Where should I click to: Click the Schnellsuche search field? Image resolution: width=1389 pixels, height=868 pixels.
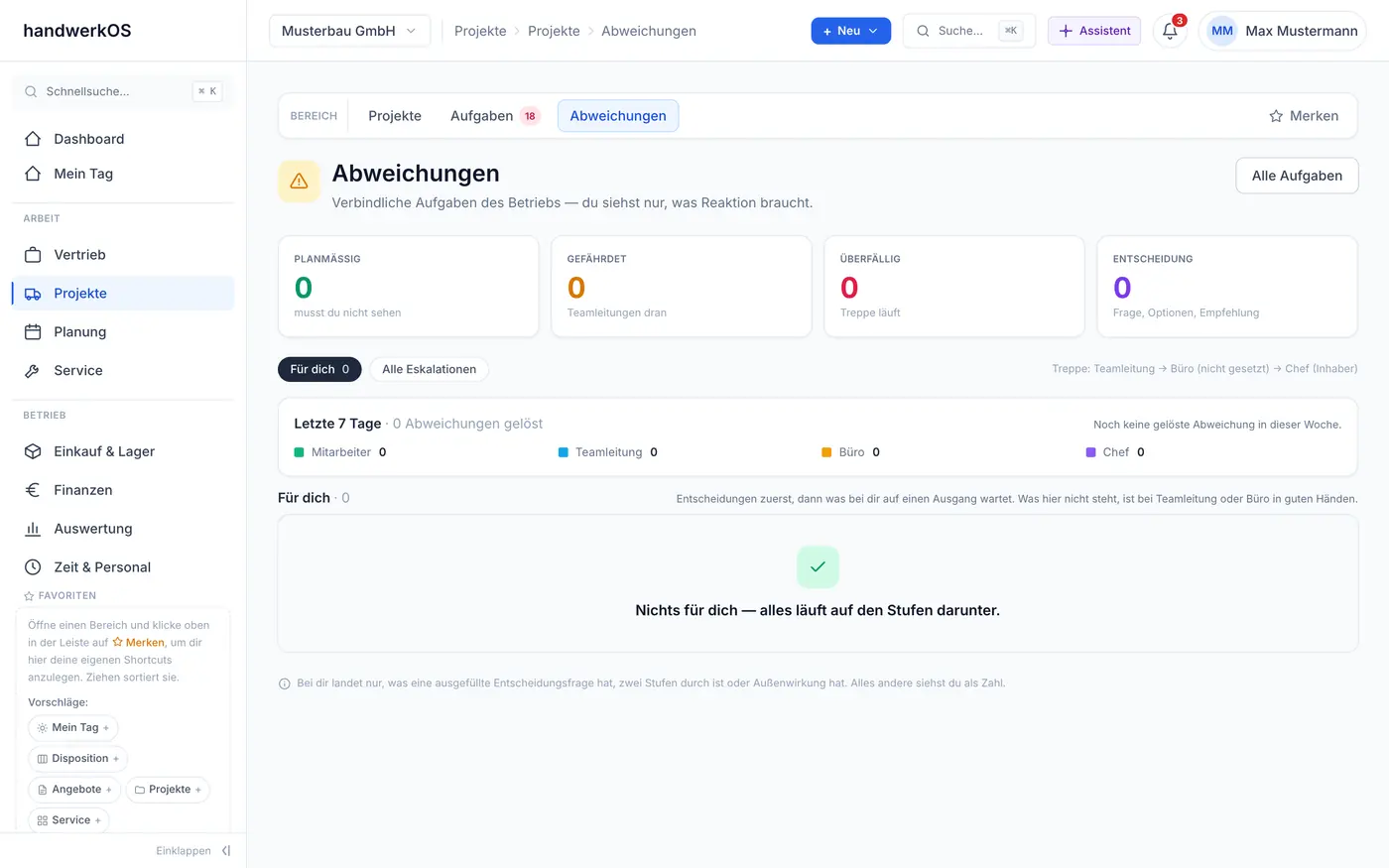[123, 91]
